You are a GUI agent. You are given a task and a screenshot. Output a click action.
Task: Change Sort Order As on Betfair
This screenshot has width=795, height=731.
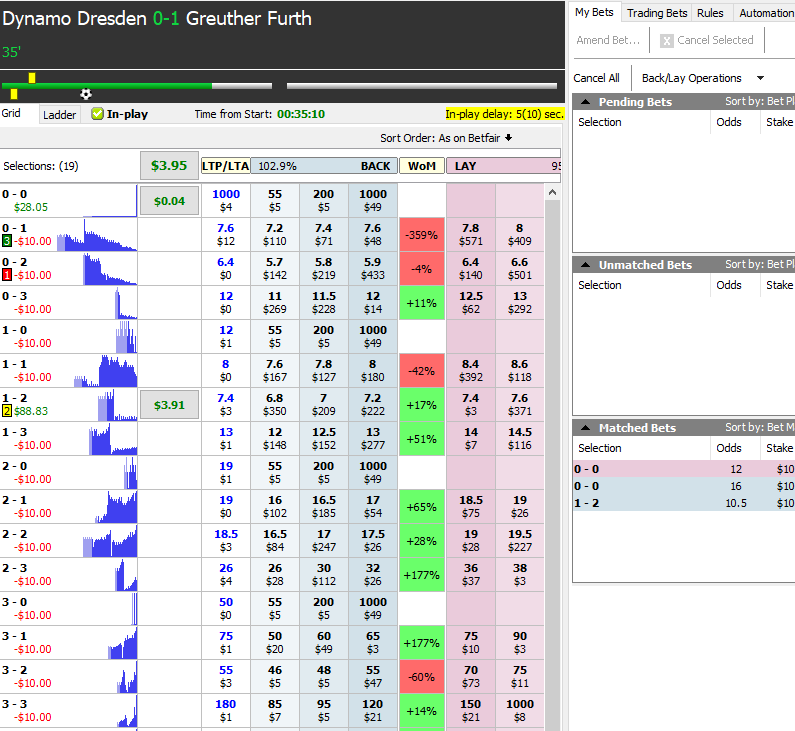pyautogui.click(x=446, y=138)
